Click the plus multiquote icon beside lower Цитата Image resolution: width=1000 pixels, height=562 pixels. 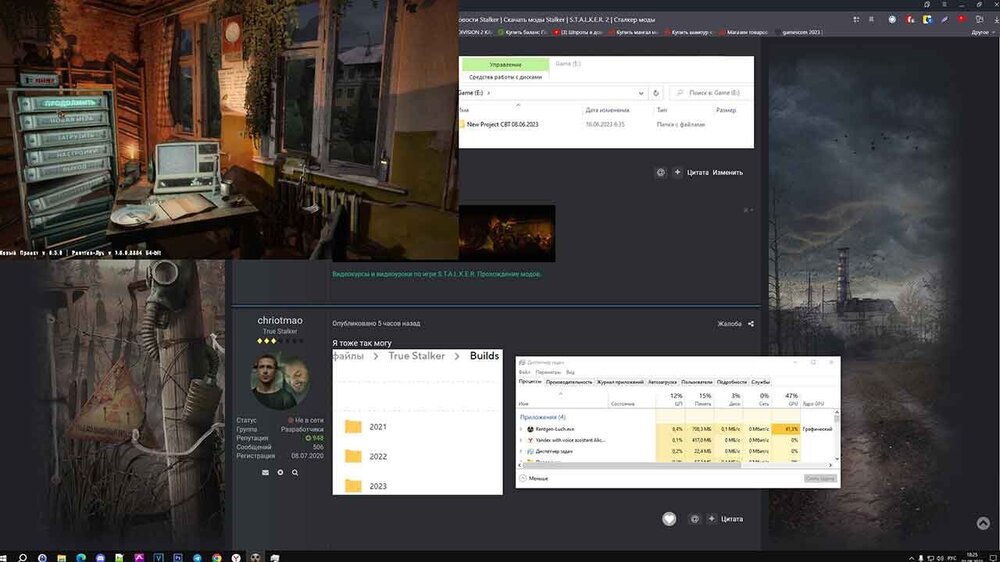pos(711,519)
